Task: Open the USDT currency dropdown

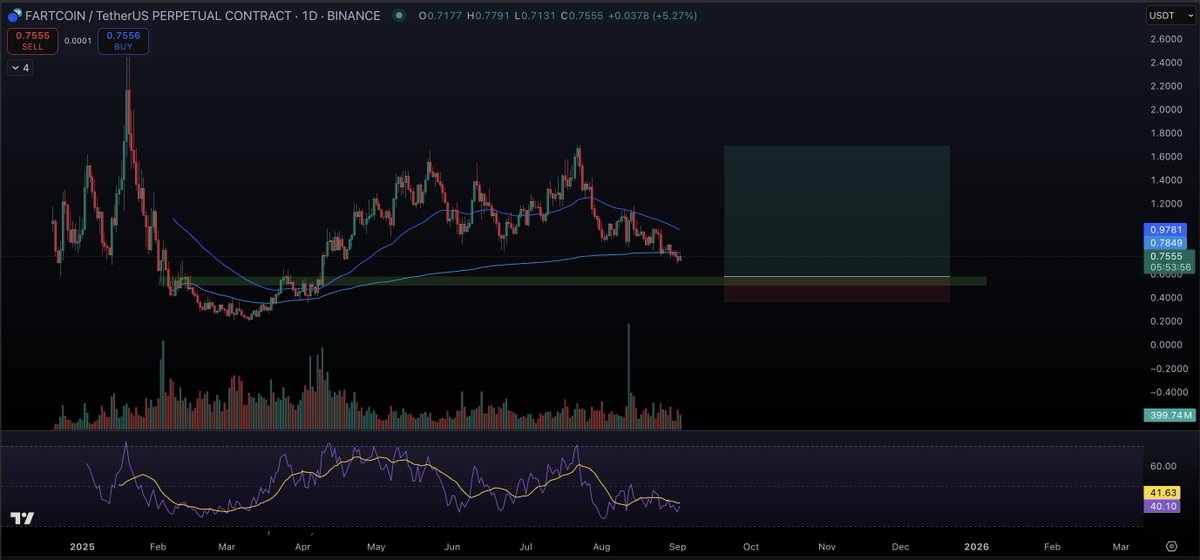Action: [x=1169, y=16]
